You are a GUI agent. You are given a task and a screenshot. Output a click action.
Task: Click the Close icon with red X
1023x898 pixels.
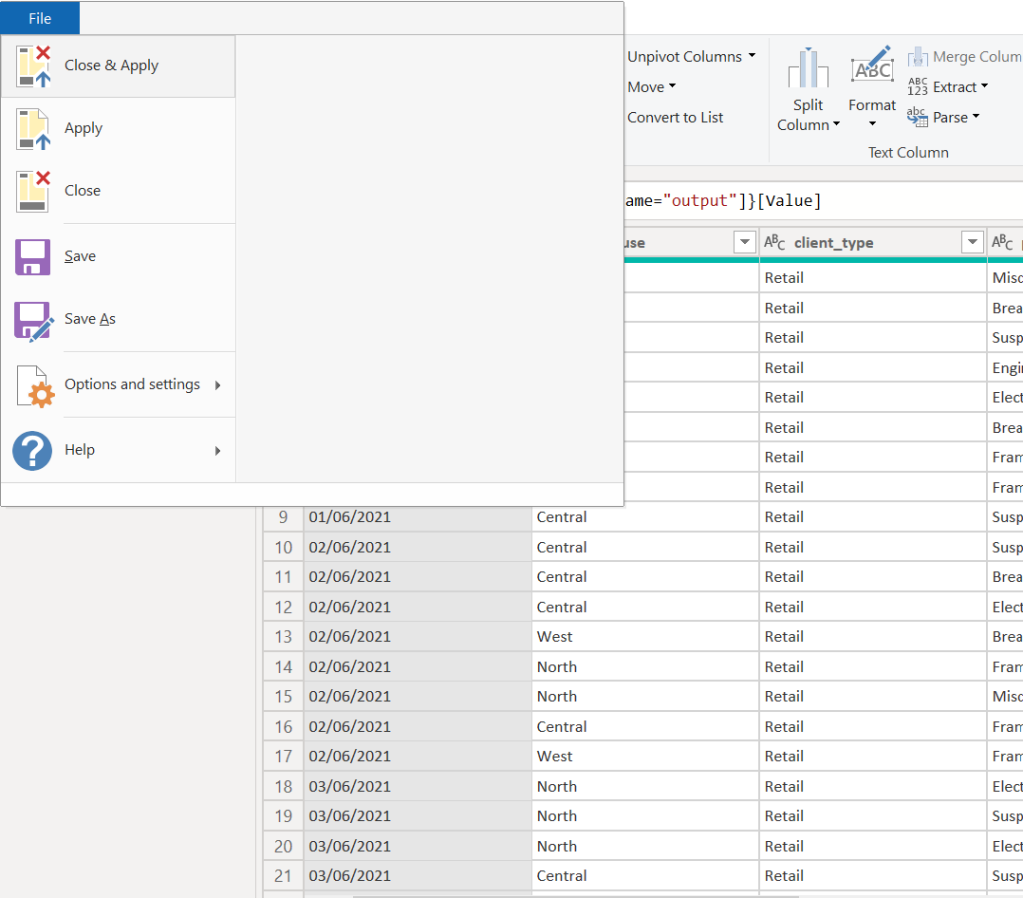33,191
